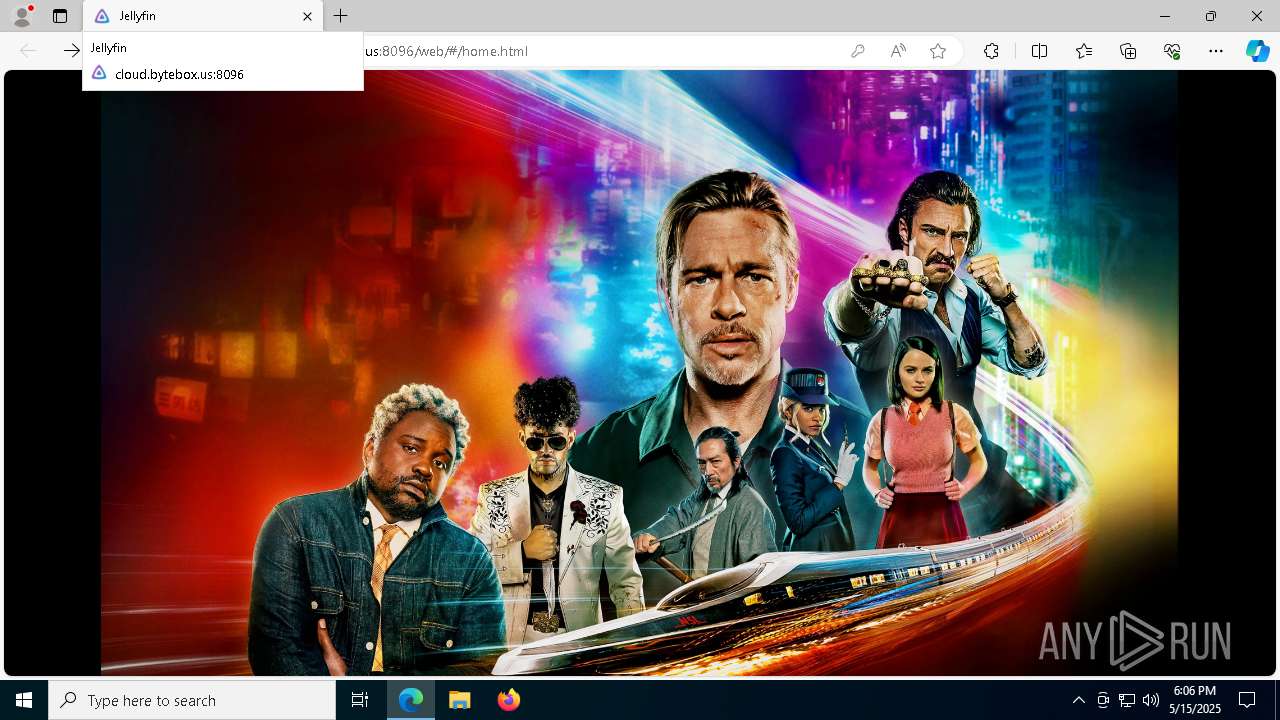Screen dimensions: 1280x720
Task: Click the Meet Now tray icon
Action: pyautogui.click(x=1103, y=700)
